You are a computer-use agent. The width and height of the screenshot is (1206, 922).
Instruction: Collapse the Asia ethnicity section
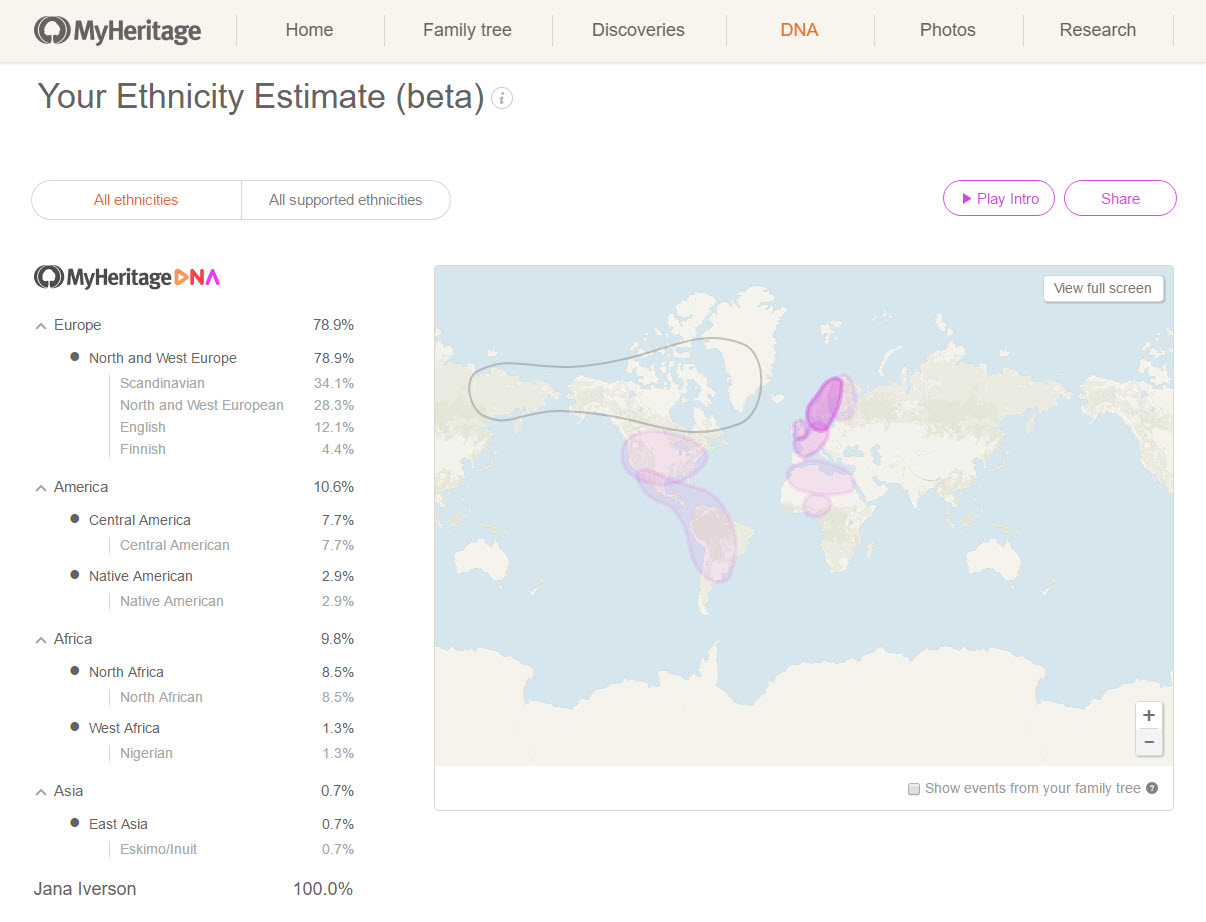39,790
